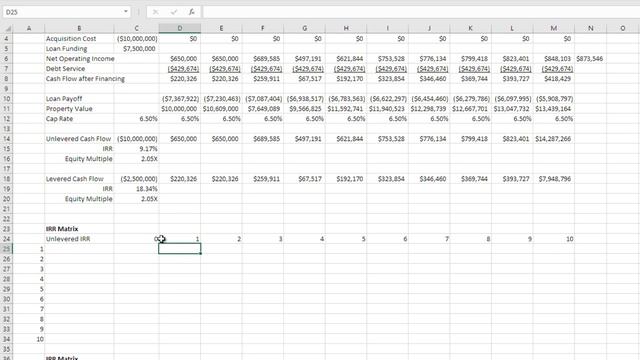Click the Enter checkmark icon in formula bar
Viewport: 640px width, 360px height.
[174, 12]
